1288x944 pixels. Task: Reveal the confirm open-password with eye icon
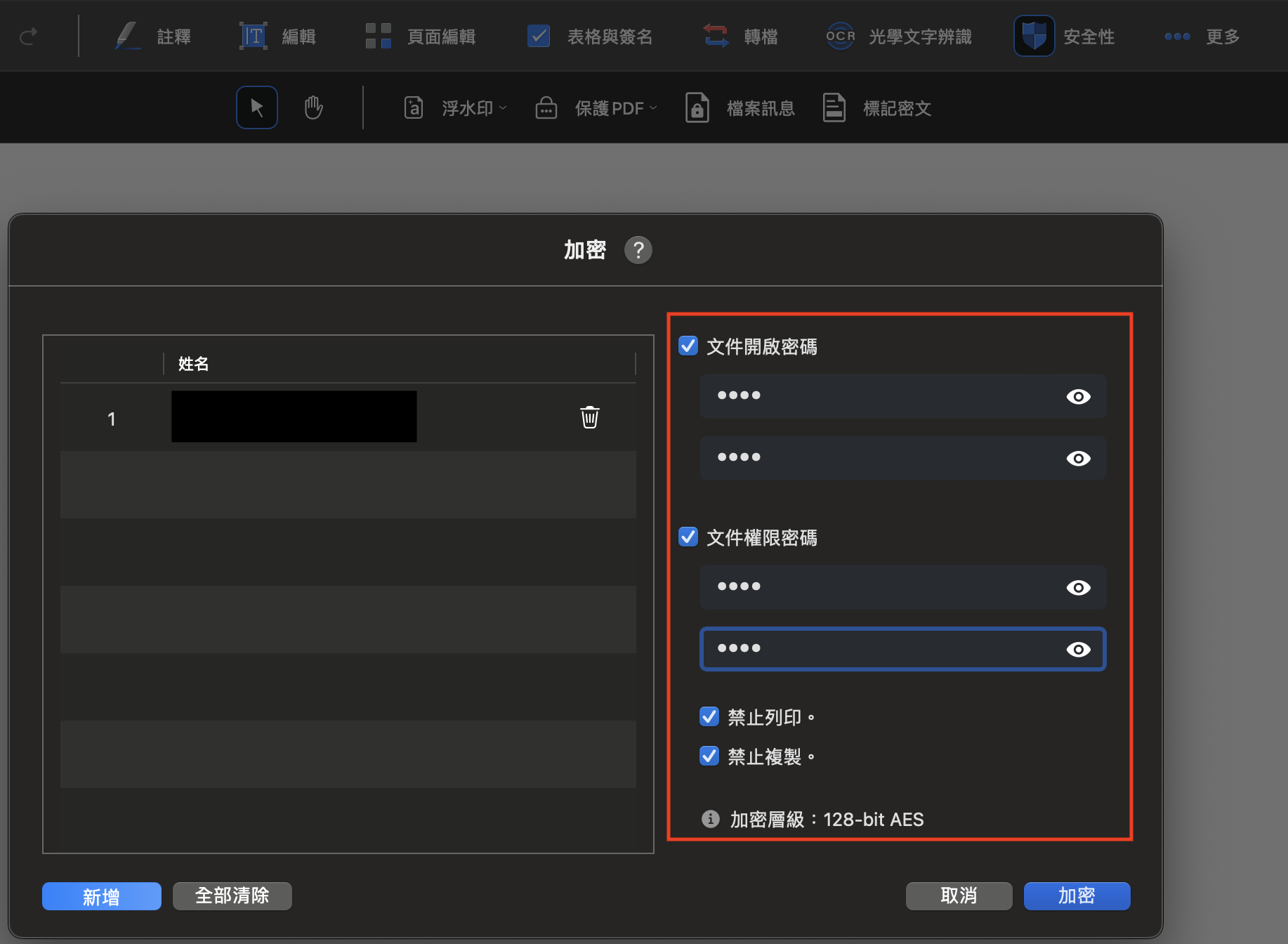click(1079, 458)
